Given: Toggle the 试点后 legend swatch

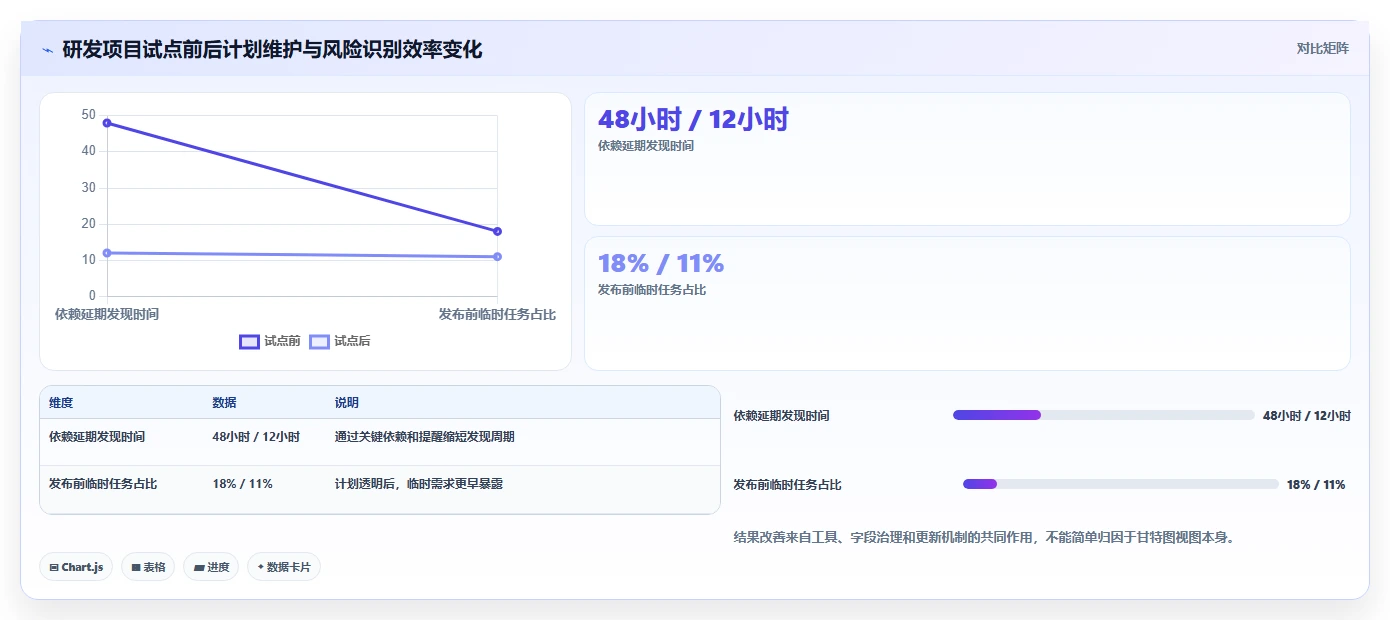Looking at the screenshot, I should [x=319, y=342].
